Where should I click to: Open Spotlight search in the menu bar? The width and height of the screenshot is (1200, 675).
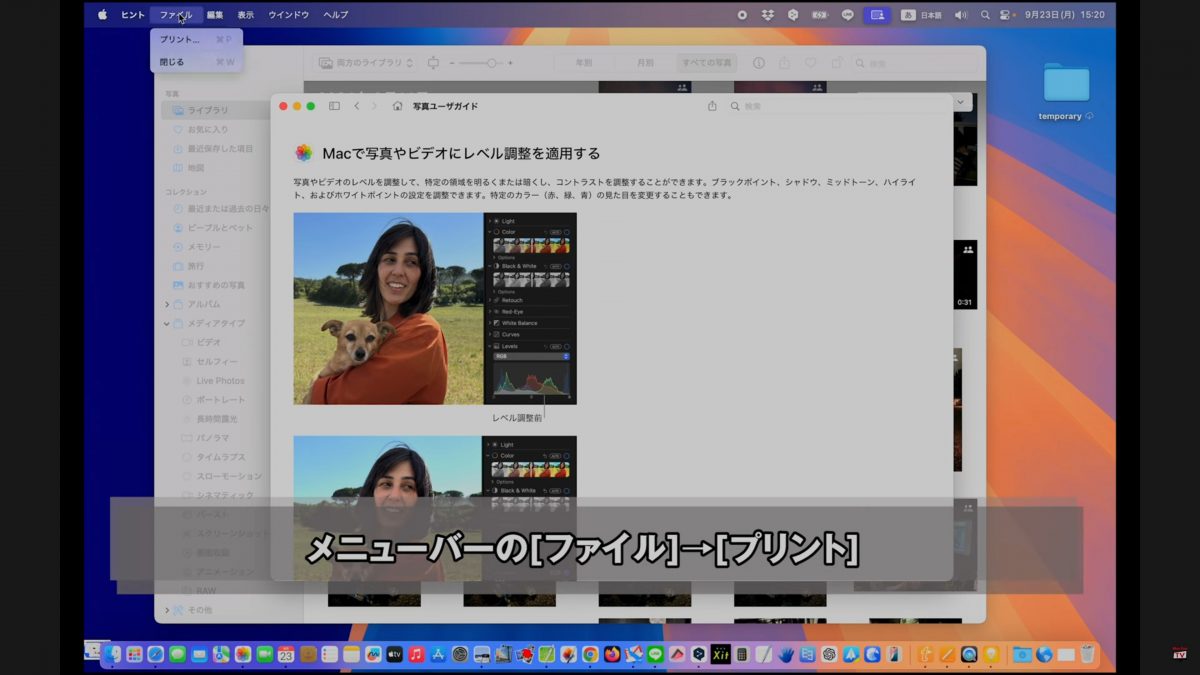(x=985, y=15)
